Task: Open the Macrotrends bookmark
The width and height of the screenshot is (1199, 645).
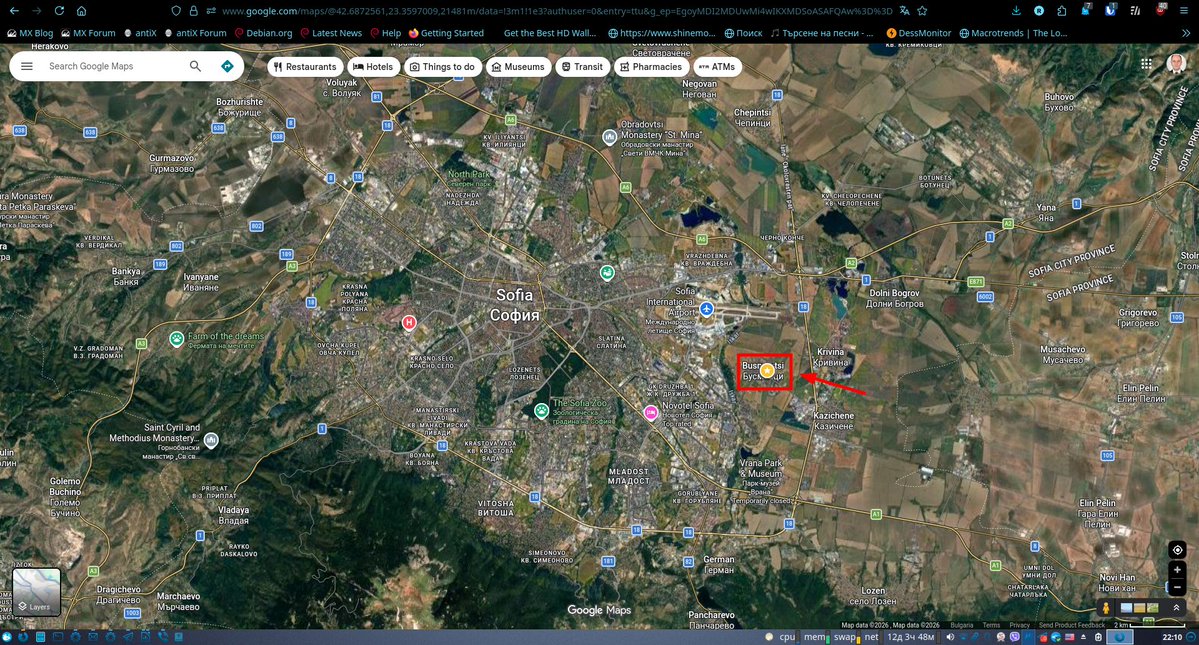Action: 1013,34
